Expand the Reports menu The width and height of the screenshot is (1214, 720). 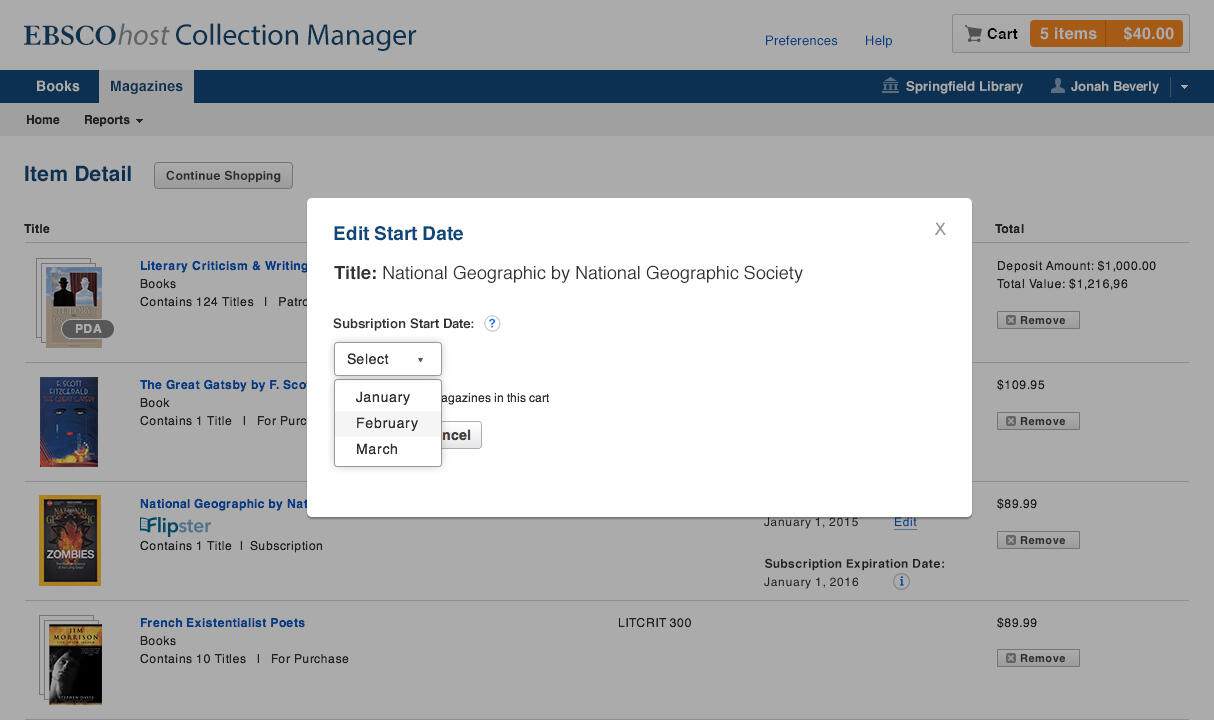coord(113,120)
